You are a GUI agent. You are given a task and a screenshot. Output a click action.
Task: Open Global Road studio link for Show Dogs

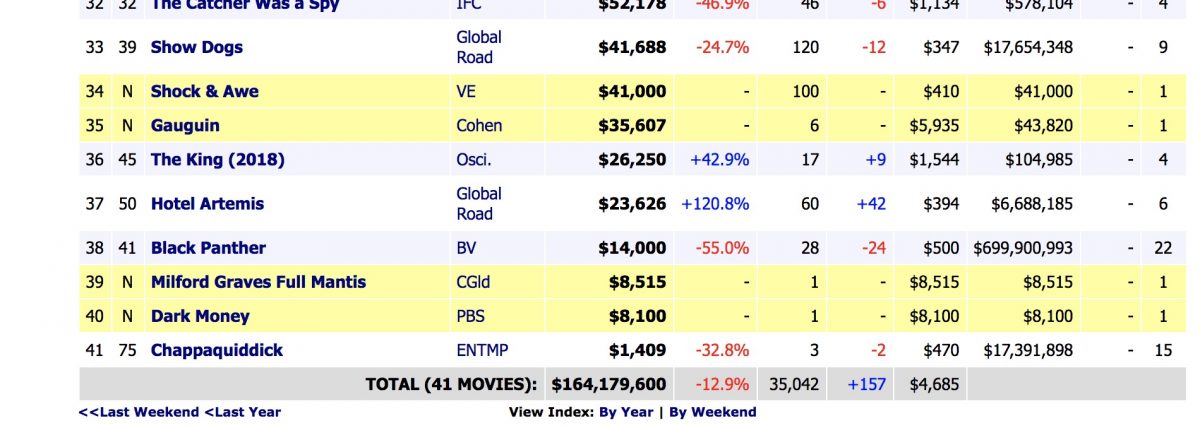(478, 47)
